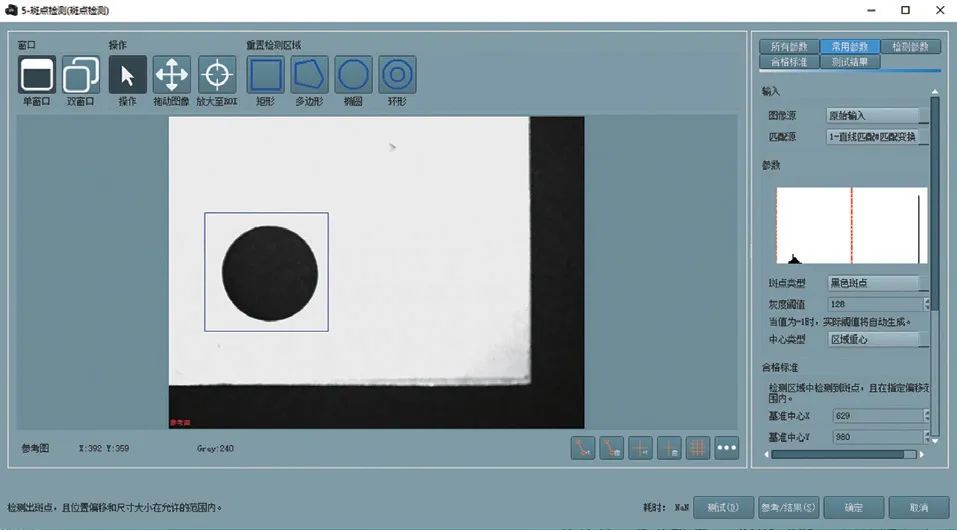Click the crosshair add icon
The height and width of the screenshot is (530, 957).
[x=640, y=448]
